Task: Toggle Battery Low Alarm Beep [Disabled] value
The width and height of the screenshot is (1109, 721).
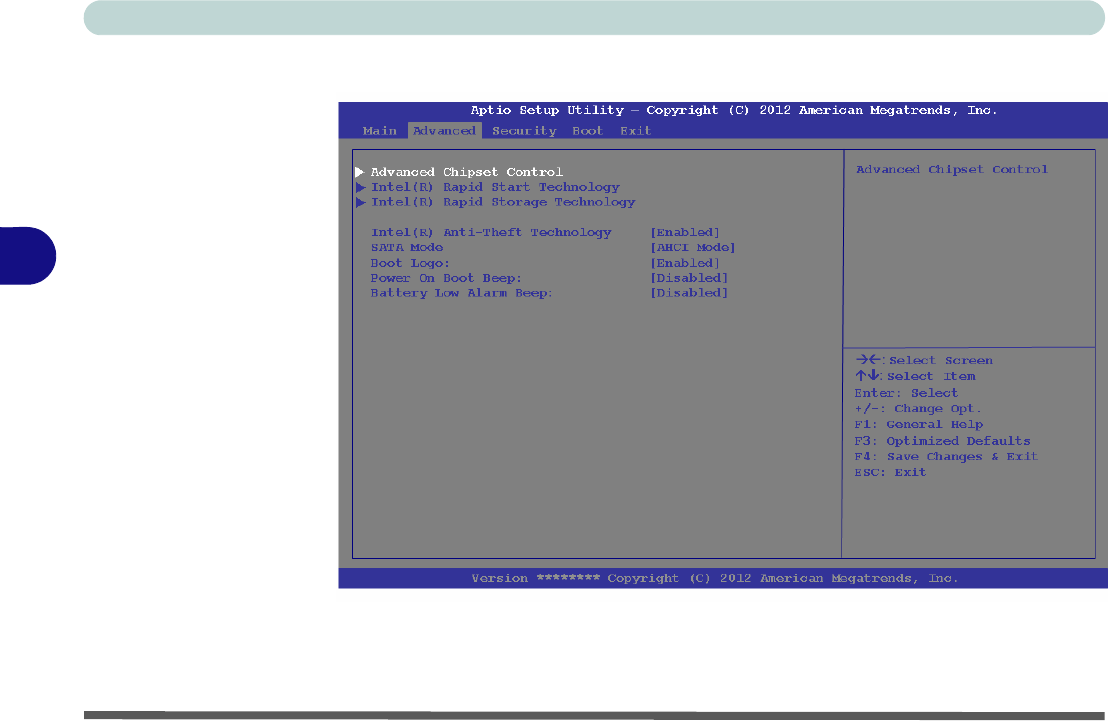Action: 689,293
